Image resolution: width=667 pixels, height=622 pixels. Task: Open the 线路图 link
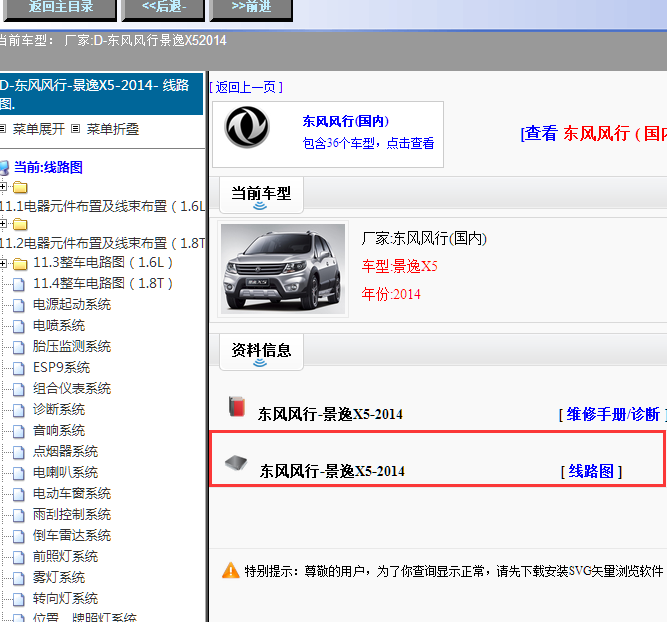pyautogui.click(x=591, y=471)
